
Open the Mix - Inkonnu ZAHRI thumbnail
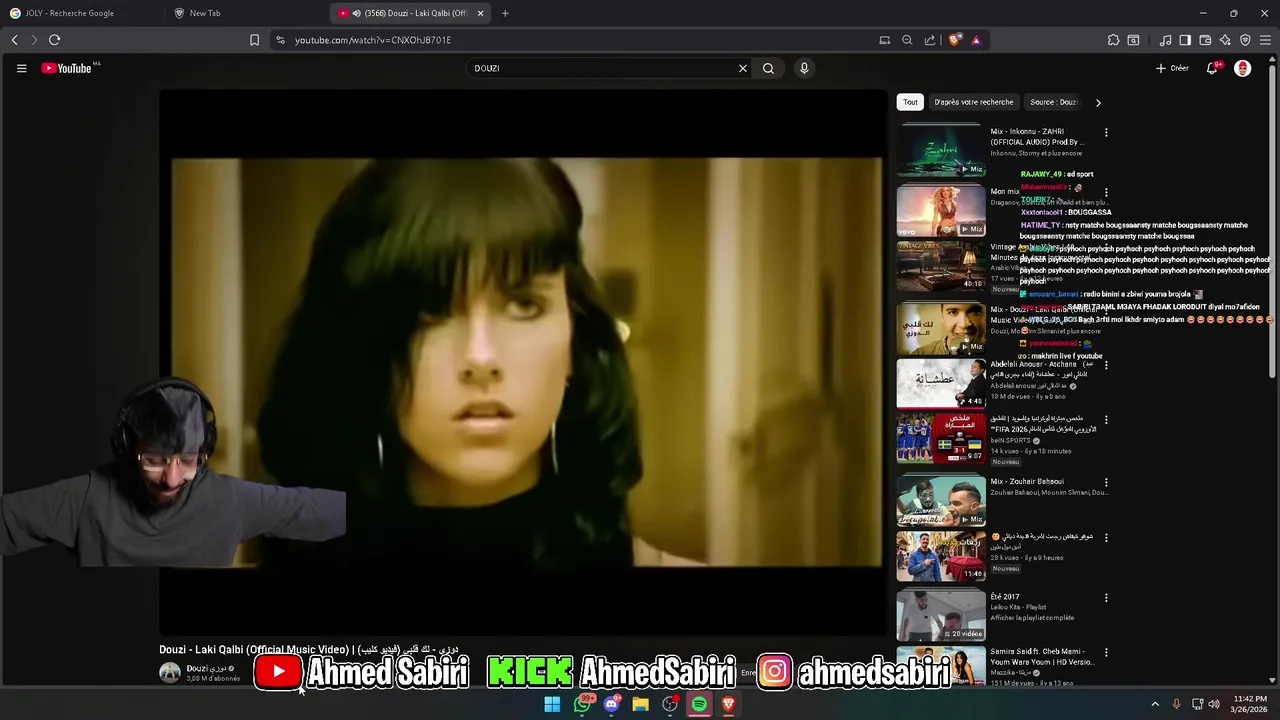coord(941,150)
